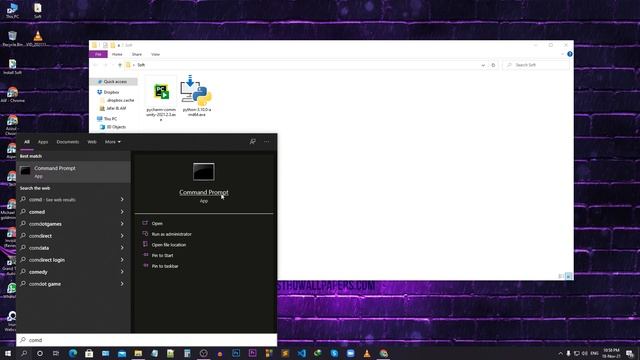Open the Share ribbon tab in Explorer
640x360 pixels.
pos(137,54)
